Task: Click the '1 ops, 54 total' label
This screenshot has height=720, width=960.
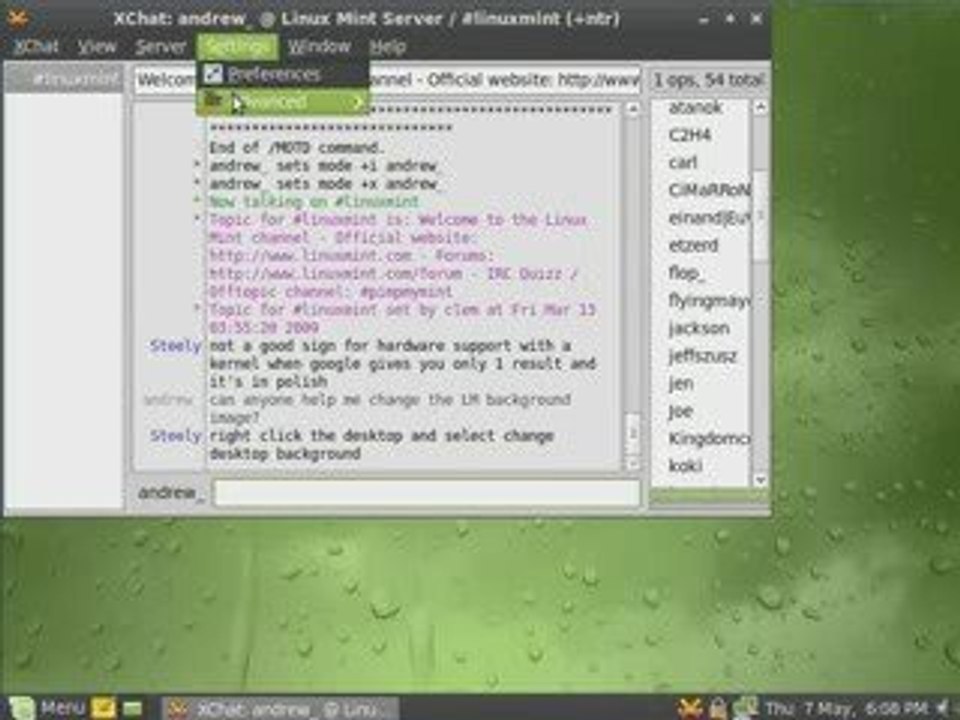Action: tap(709, 80)
